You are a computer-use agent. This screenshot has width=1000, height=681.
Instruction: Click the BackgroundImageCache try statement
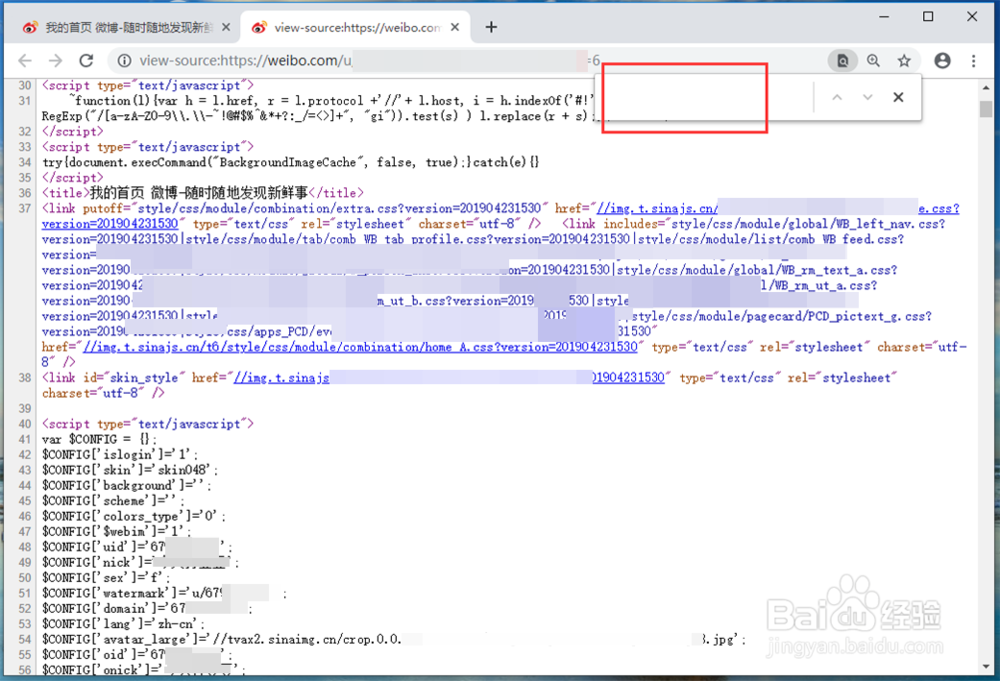coord(291,162)
